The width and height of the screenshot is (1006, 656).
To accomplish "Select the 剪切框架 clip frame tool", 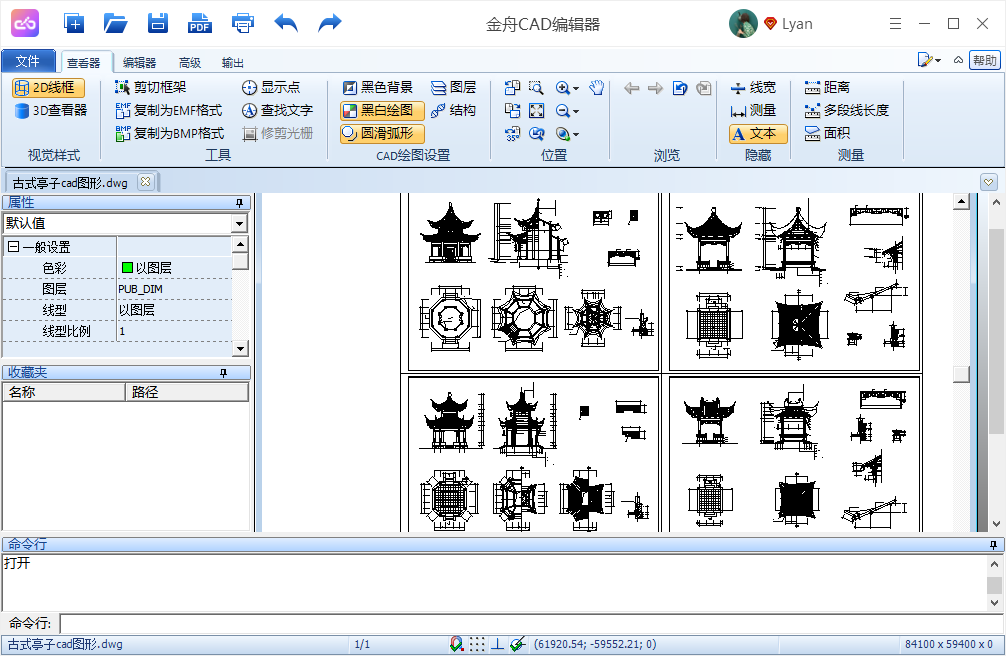I will tap(151, 88).
